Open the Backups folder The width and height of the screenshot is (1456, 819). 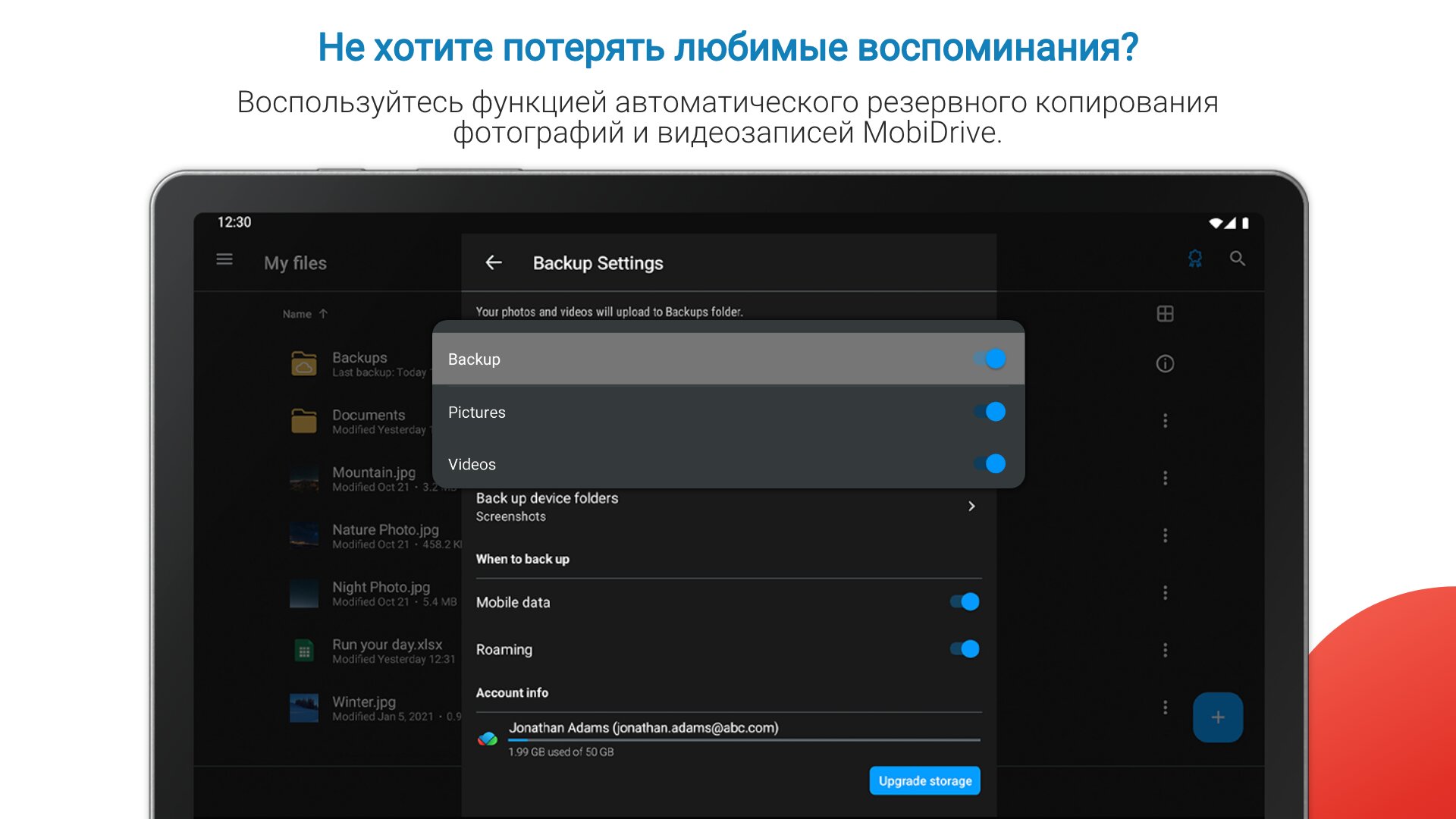pos(359,364)
